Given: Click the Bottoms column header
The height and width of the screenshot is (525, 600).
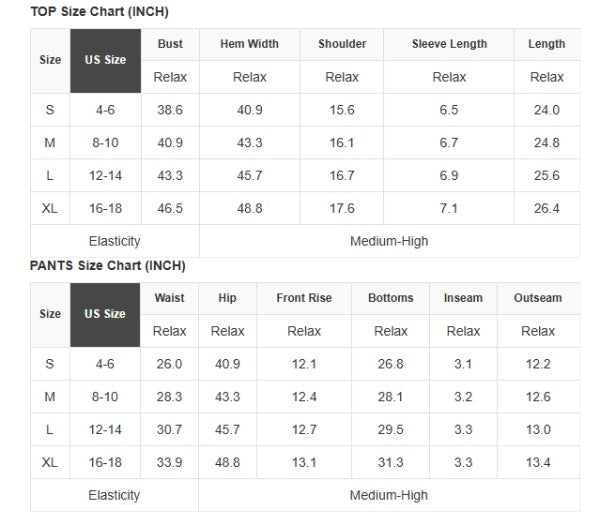Looking at the screenshot, I should [x=390, y=298].
